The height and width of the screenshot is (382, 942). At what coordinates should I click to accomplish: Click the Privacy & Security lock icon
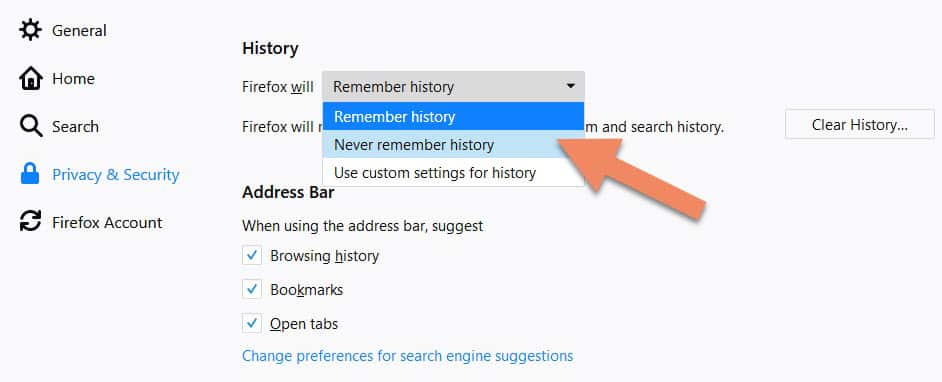point(30,174)
